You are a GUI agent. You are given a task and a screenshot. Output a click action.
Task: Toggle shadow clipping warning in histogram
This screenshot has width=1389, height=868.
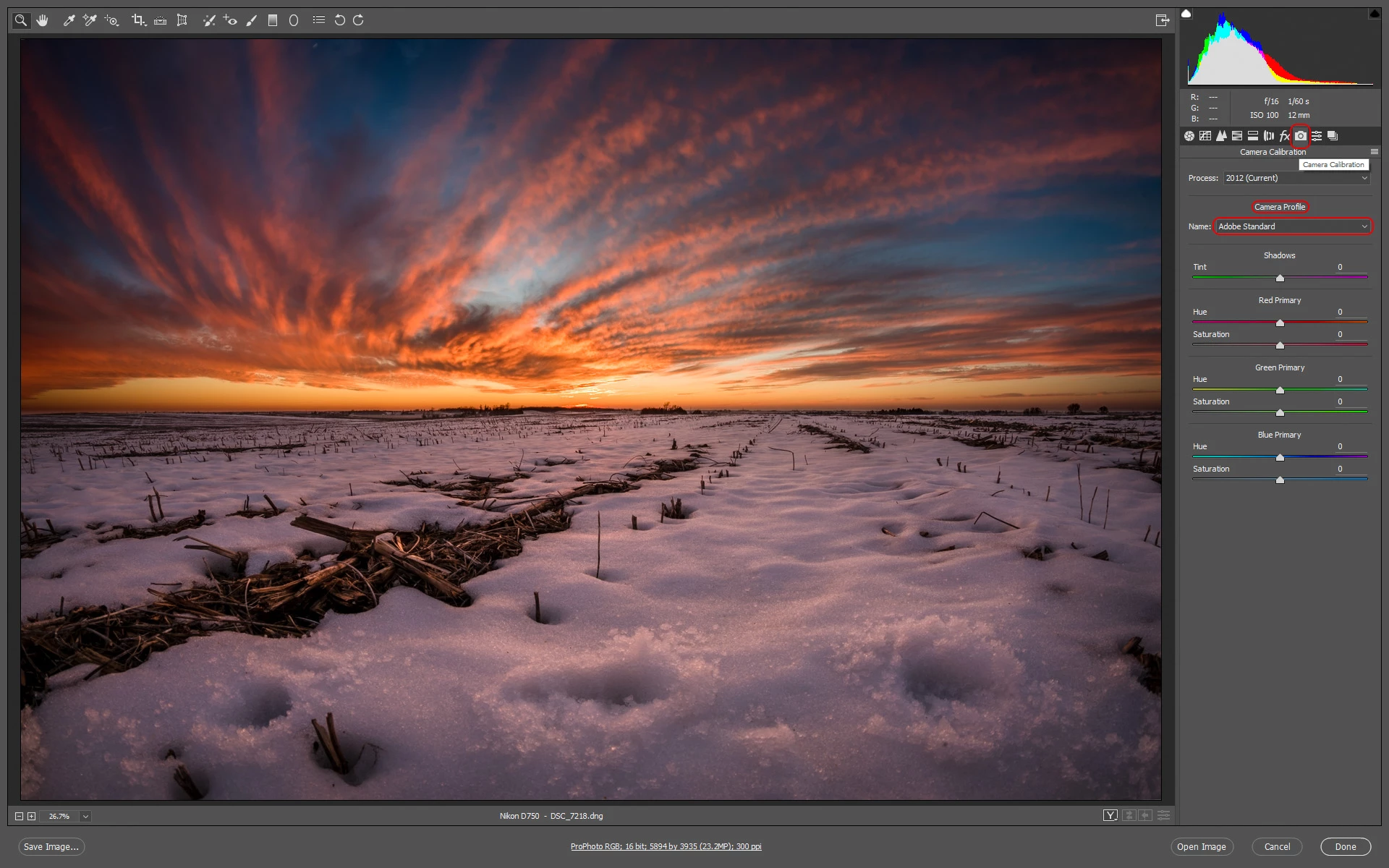click(x=1186, y=14)
